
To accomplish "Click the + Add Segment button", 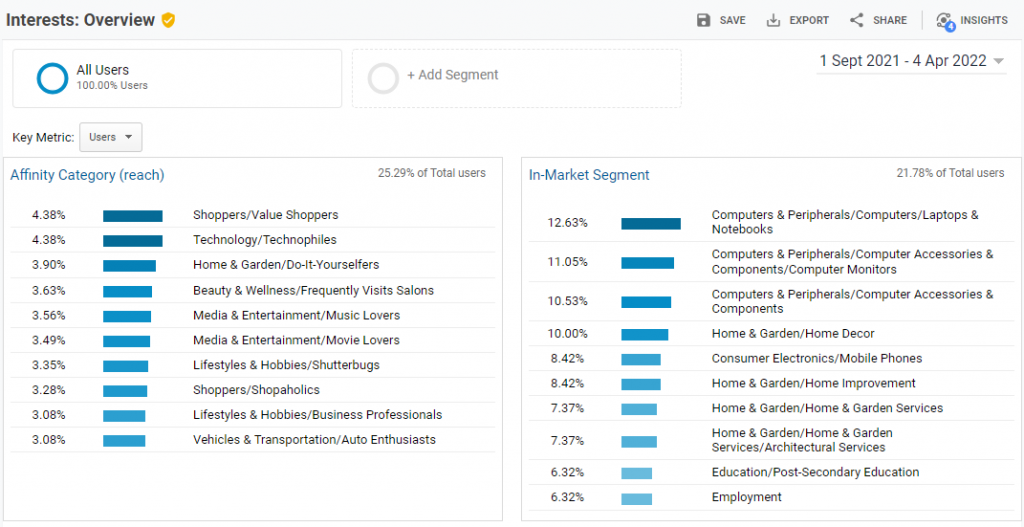I will [x=452, y=75].
